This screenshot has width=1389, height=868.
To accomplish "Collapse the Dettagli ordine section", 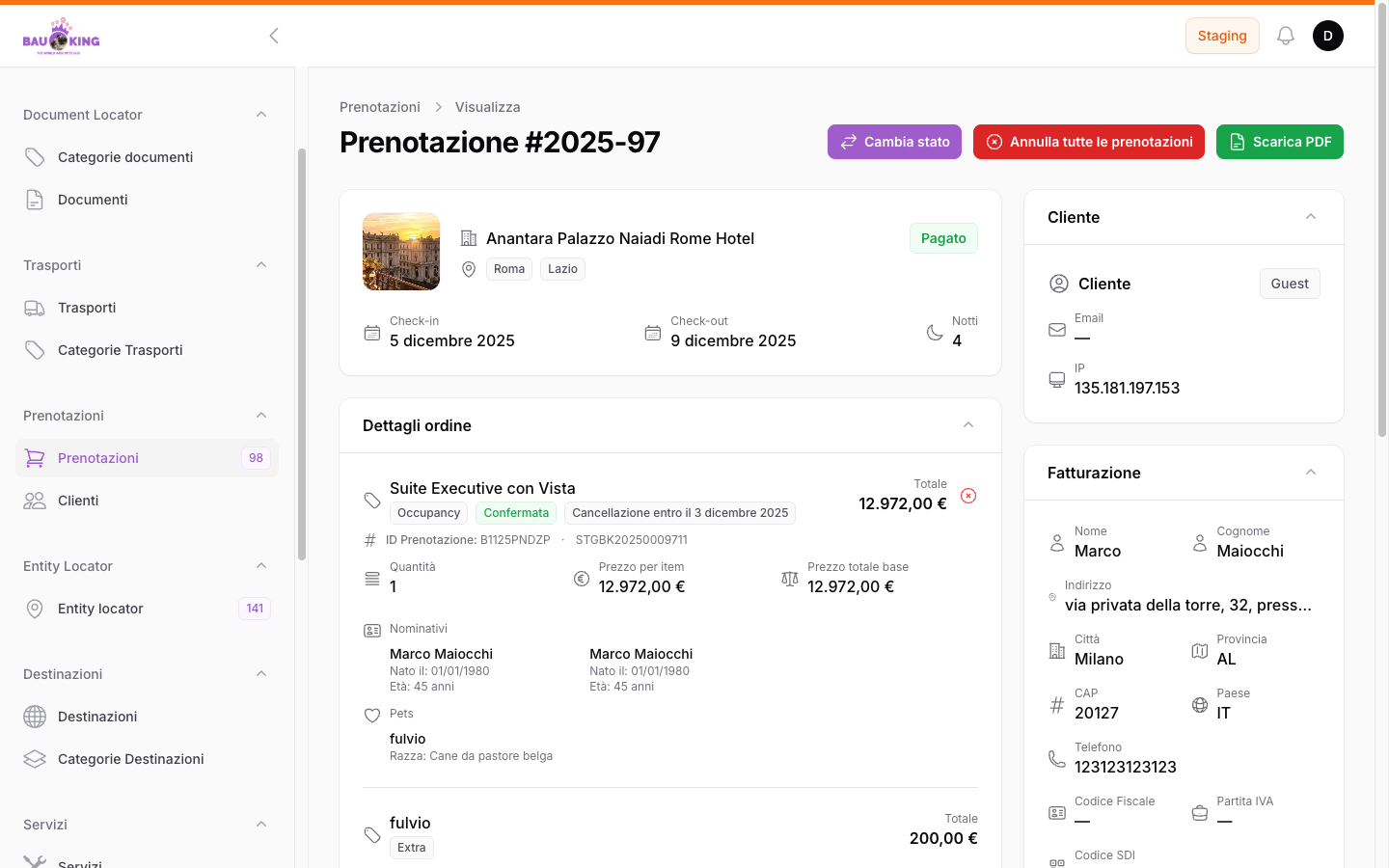I will tap(968, 425).
